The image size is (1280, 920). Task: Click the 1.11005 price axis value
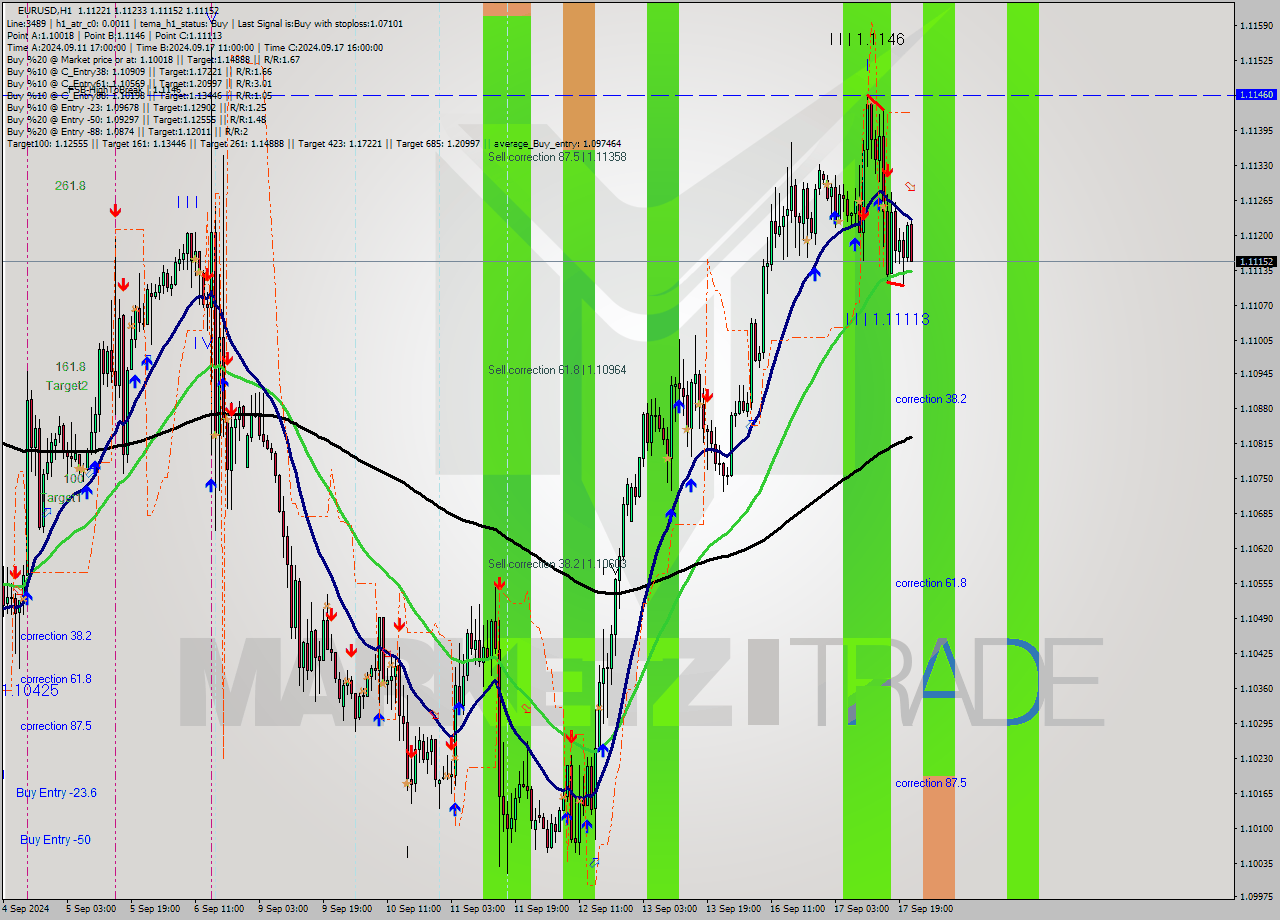click(x=1256, y=340)
